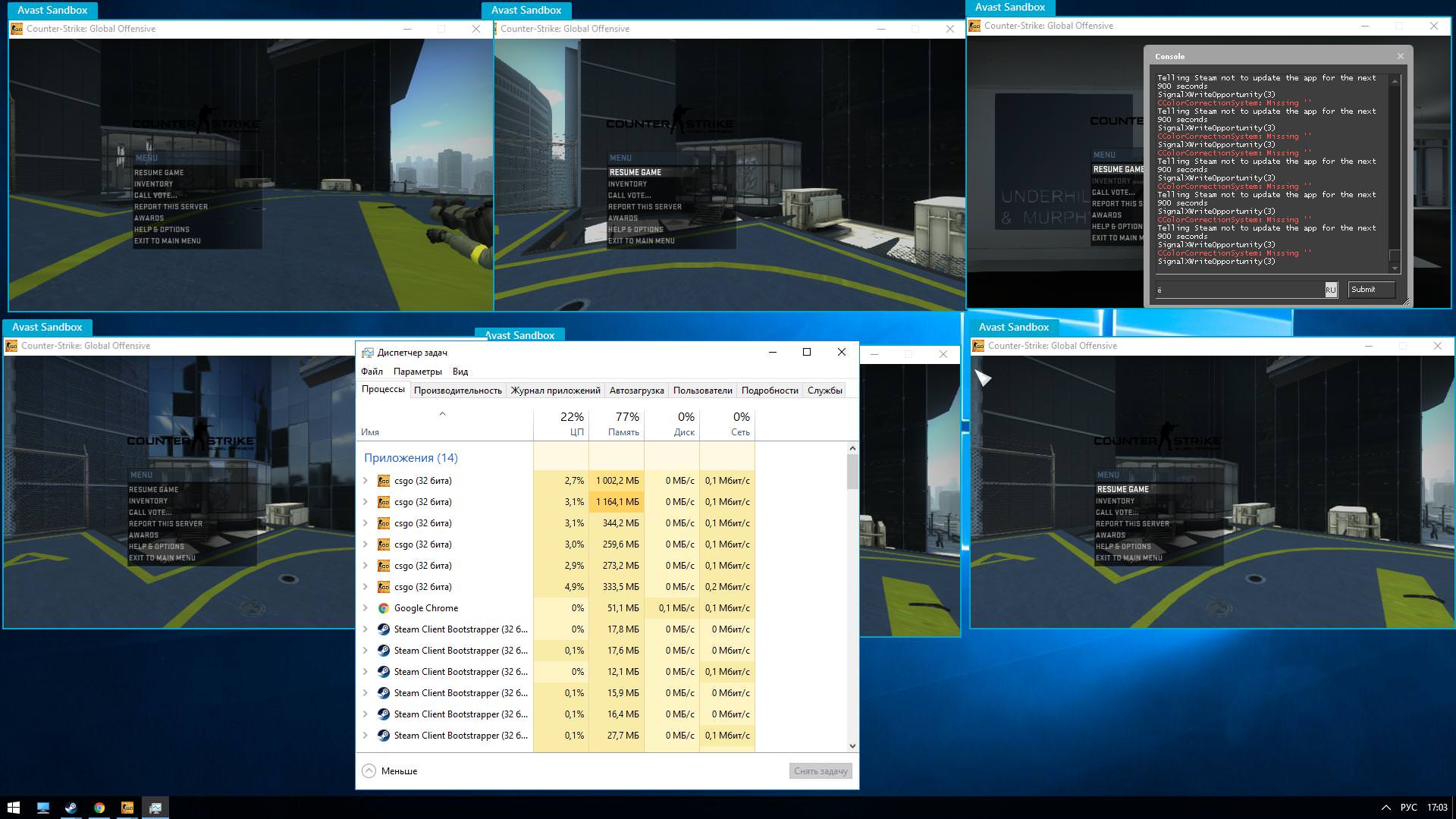Image resolution: width=1456 pixels, height=819 pixels.
Task: Switch to the Производительность tab
Action: tap(457, 391)
